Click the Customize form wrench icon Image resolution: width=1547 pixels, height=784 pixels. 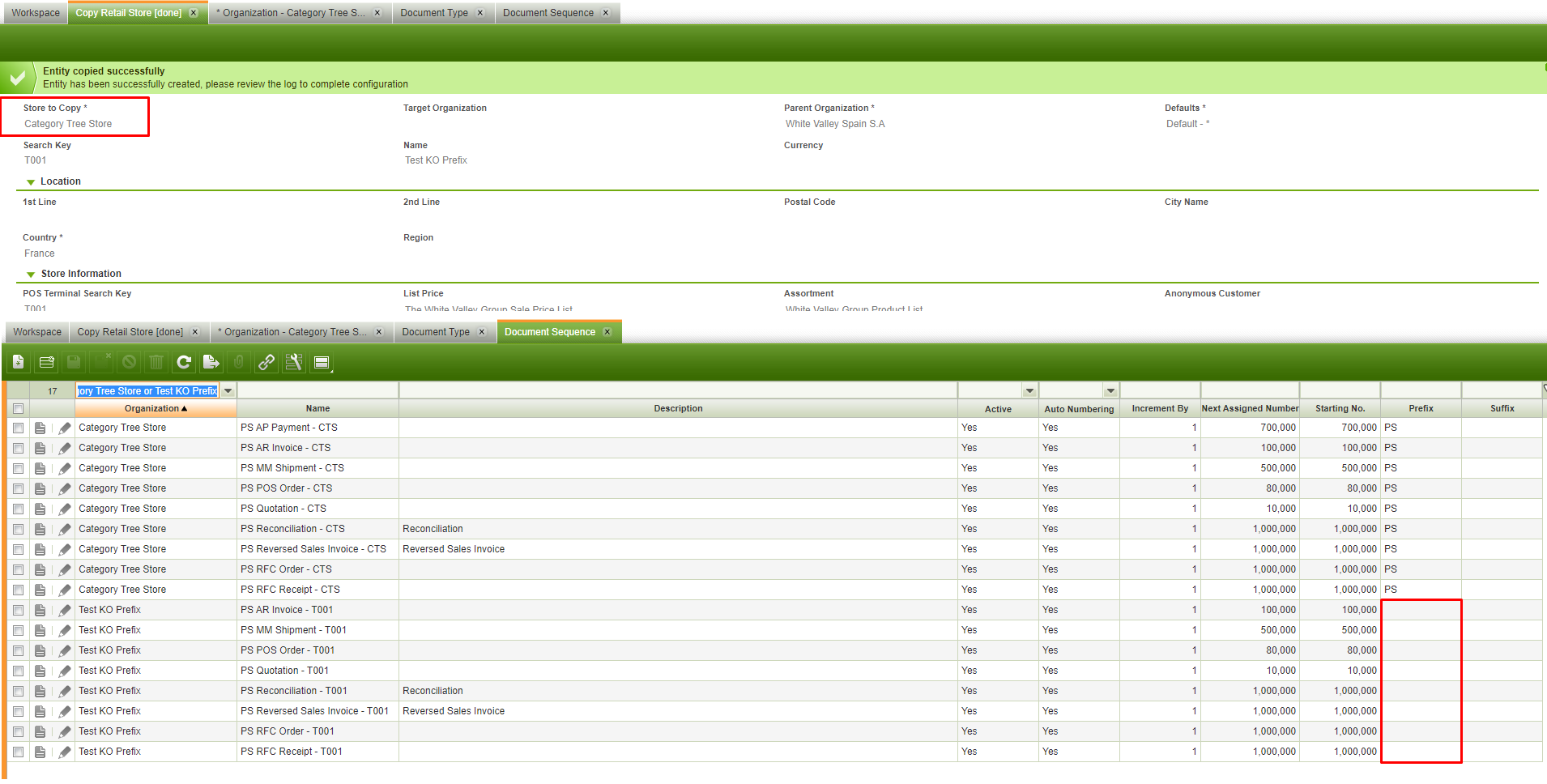(294, 362)
